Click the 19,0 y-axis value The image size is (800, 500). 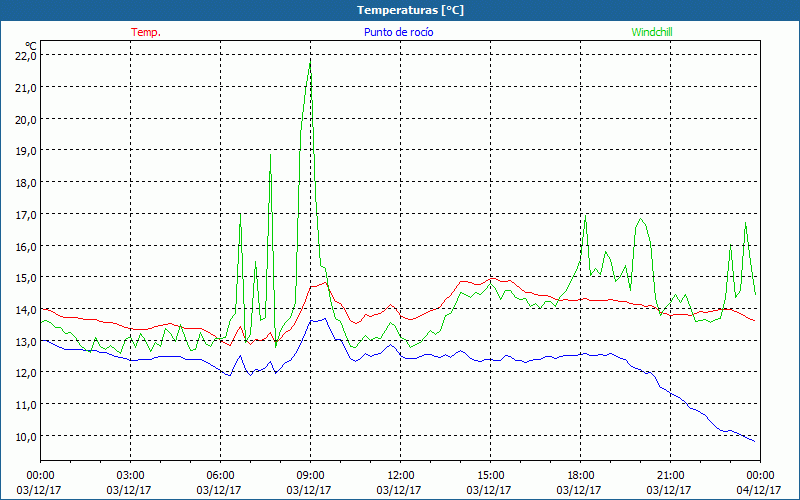click(x=26, y=151)
